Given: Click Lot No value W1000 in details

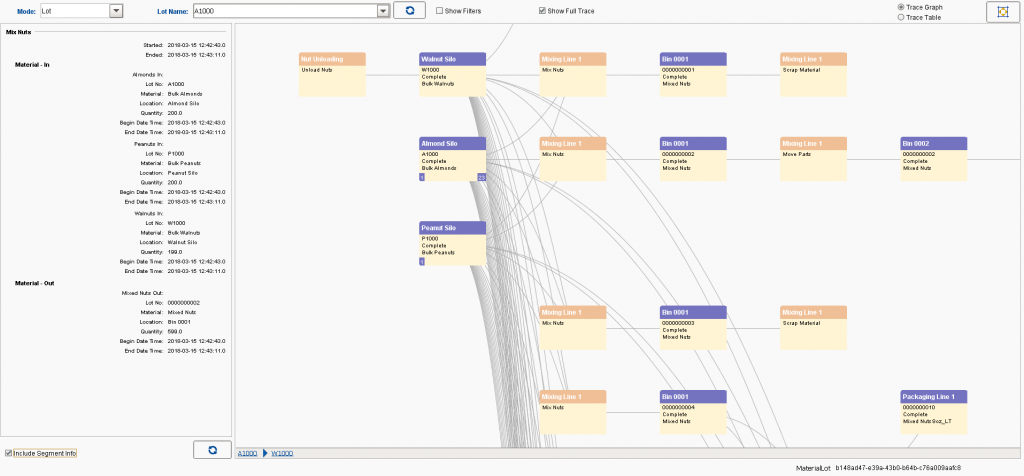Looking at the screenshot, I should (177, 223).
